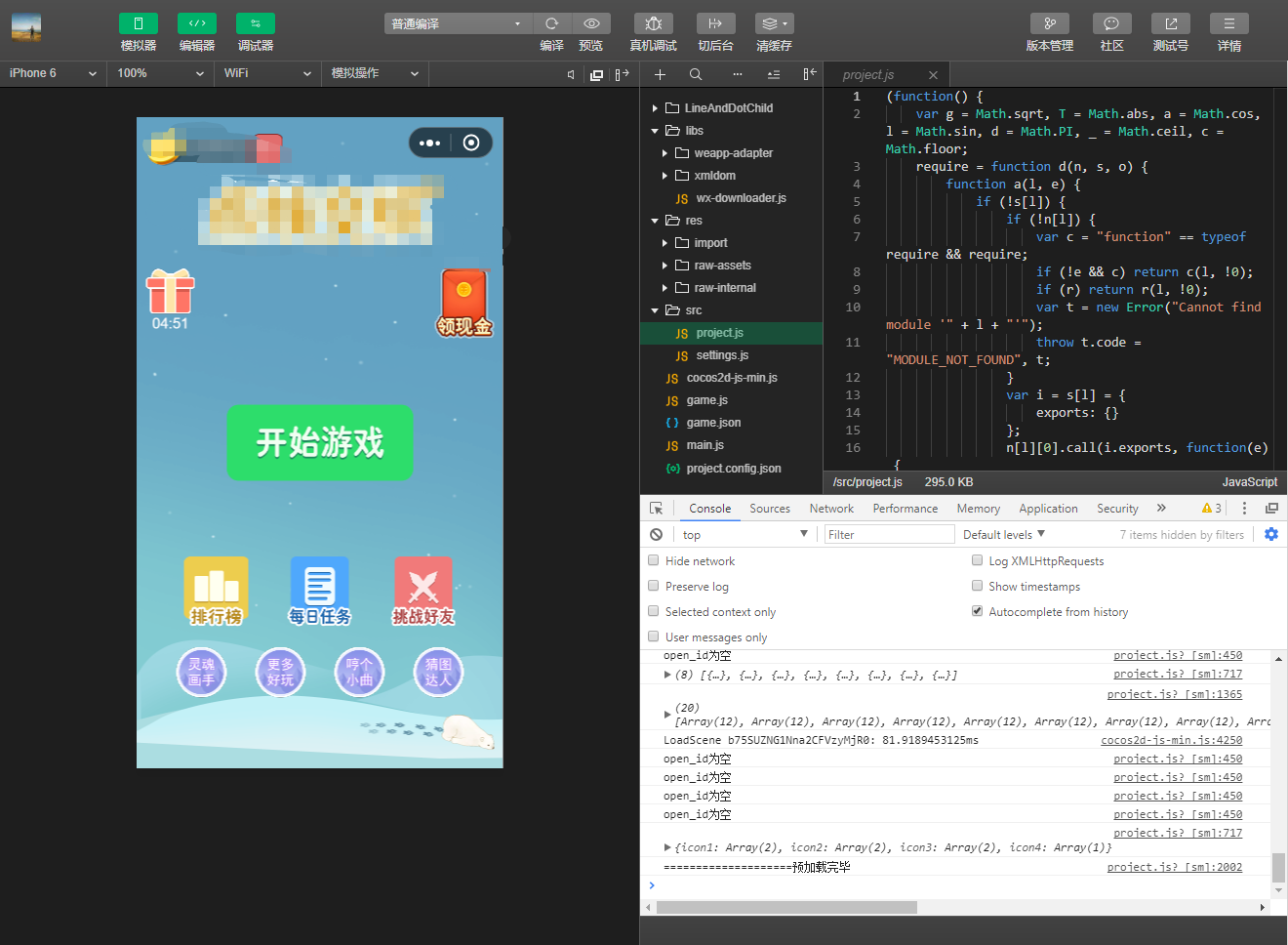The height and width of the screenshot is (945, 1288).
Task: Open console settings gear icon
Action: (x=1270, y=534)
